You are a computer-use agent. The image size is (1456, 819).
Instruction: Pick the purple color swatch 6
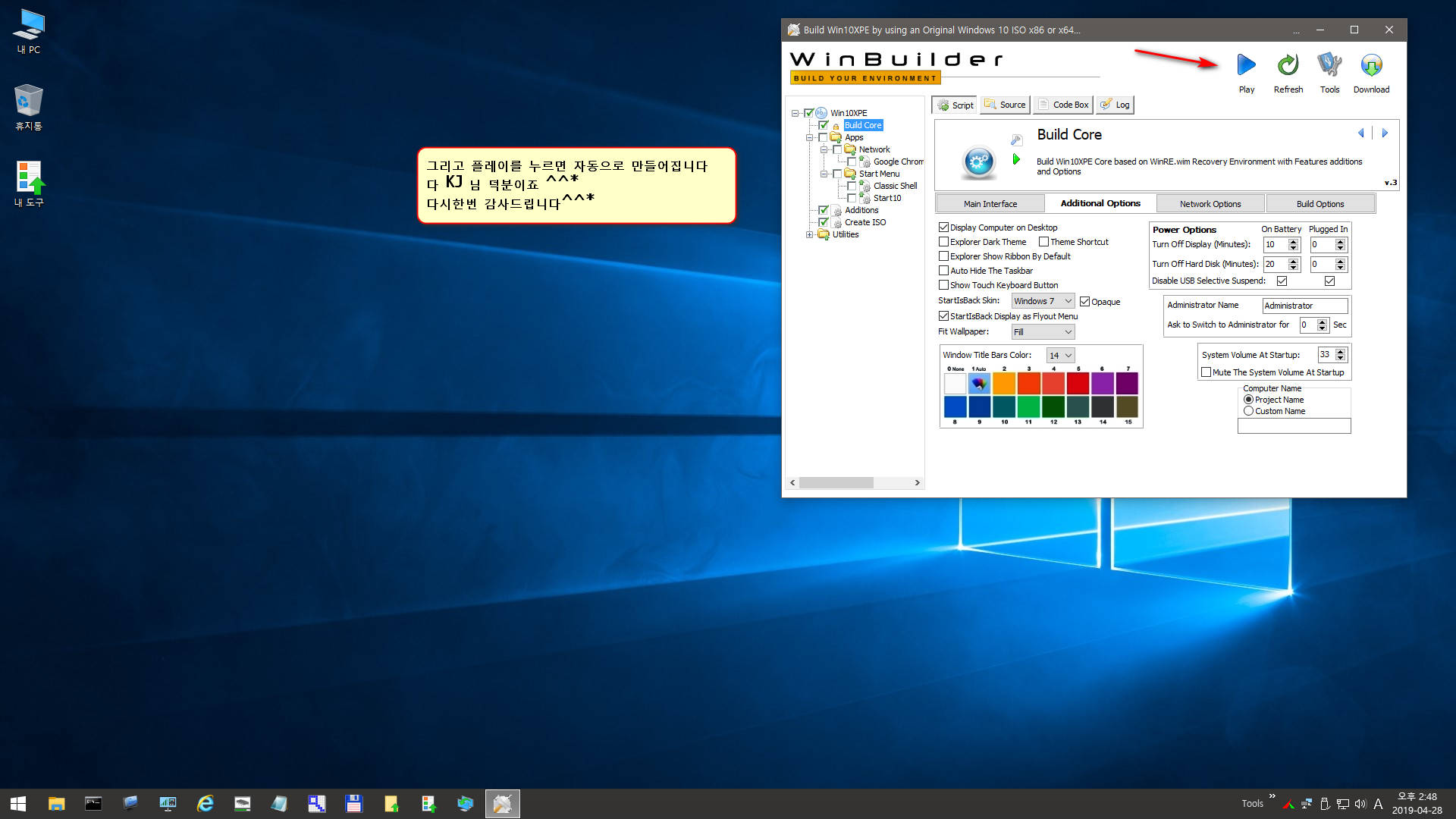pyautogui.click(x=1103, y=383)
